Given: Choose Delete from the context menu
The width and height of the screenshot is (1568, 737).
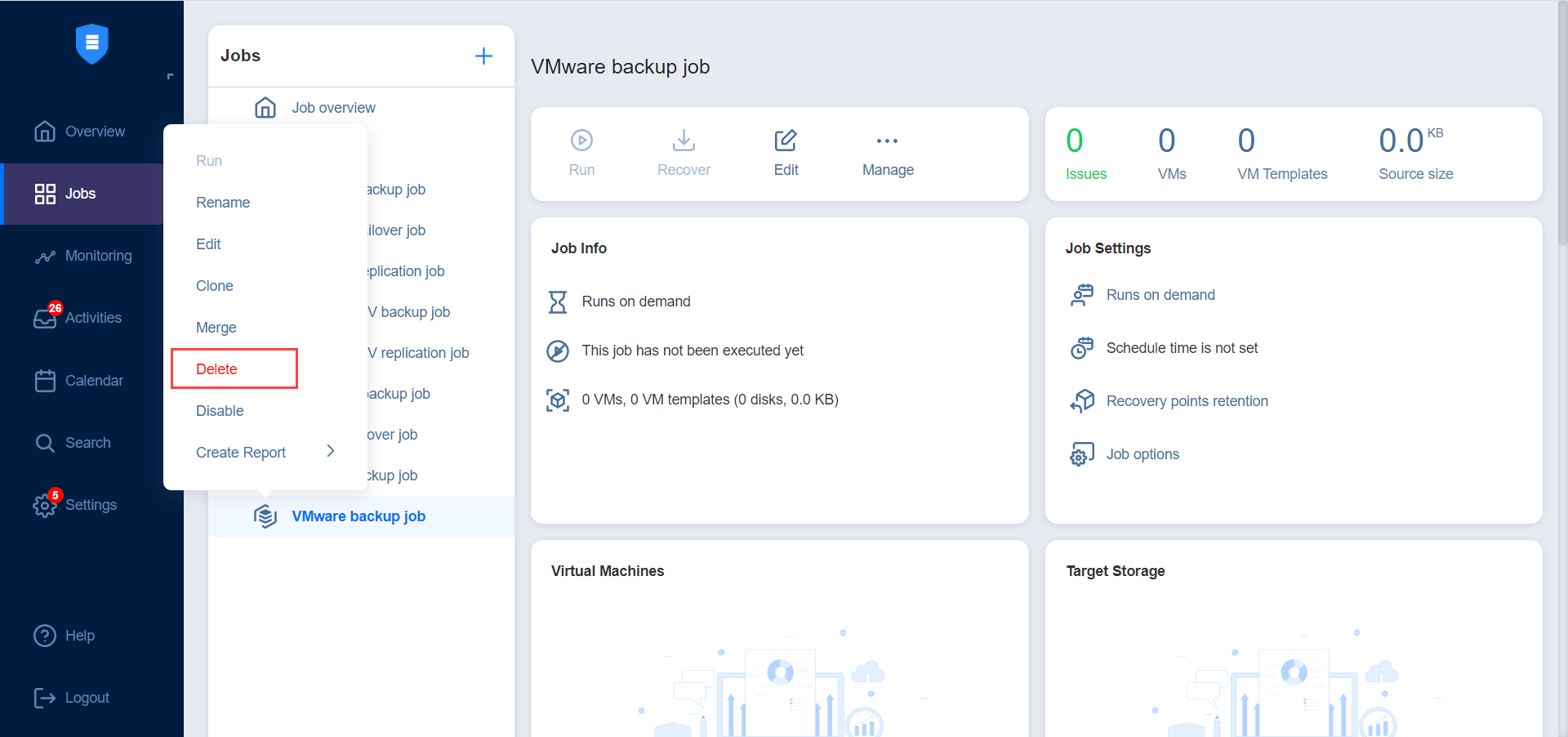Looking at the screenshot, I should coord(217,369).
